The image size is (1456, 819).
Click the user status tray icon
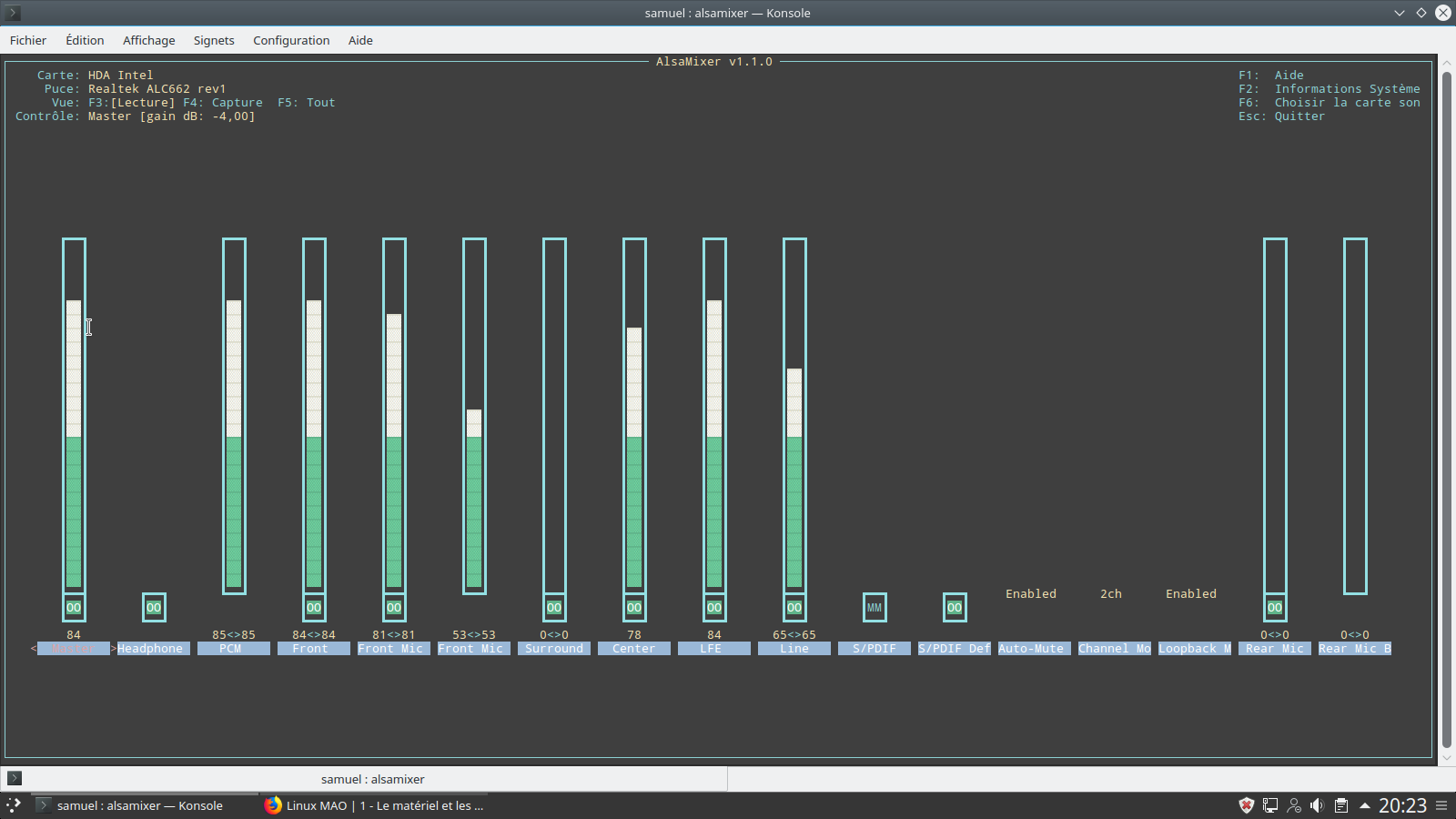coord(1294,805)
